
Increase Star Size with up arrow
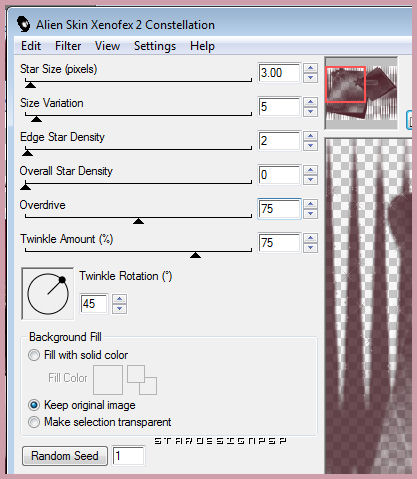[x=311, y=68]
